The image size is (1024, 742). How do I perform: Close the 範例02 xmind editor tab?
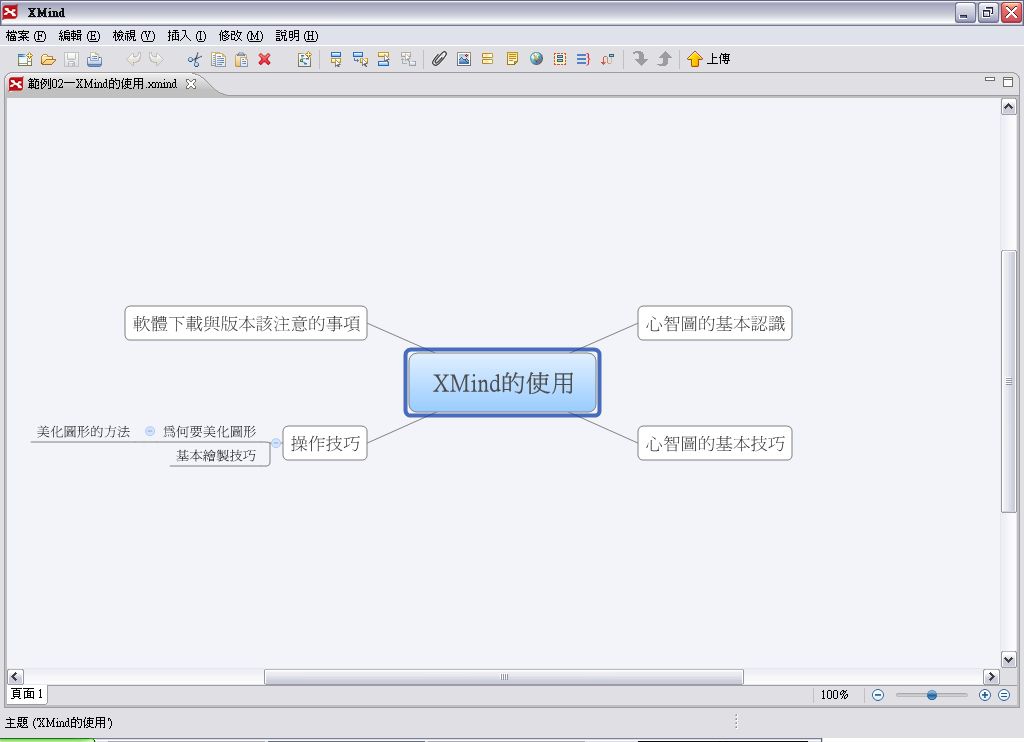tap(191, 84)
